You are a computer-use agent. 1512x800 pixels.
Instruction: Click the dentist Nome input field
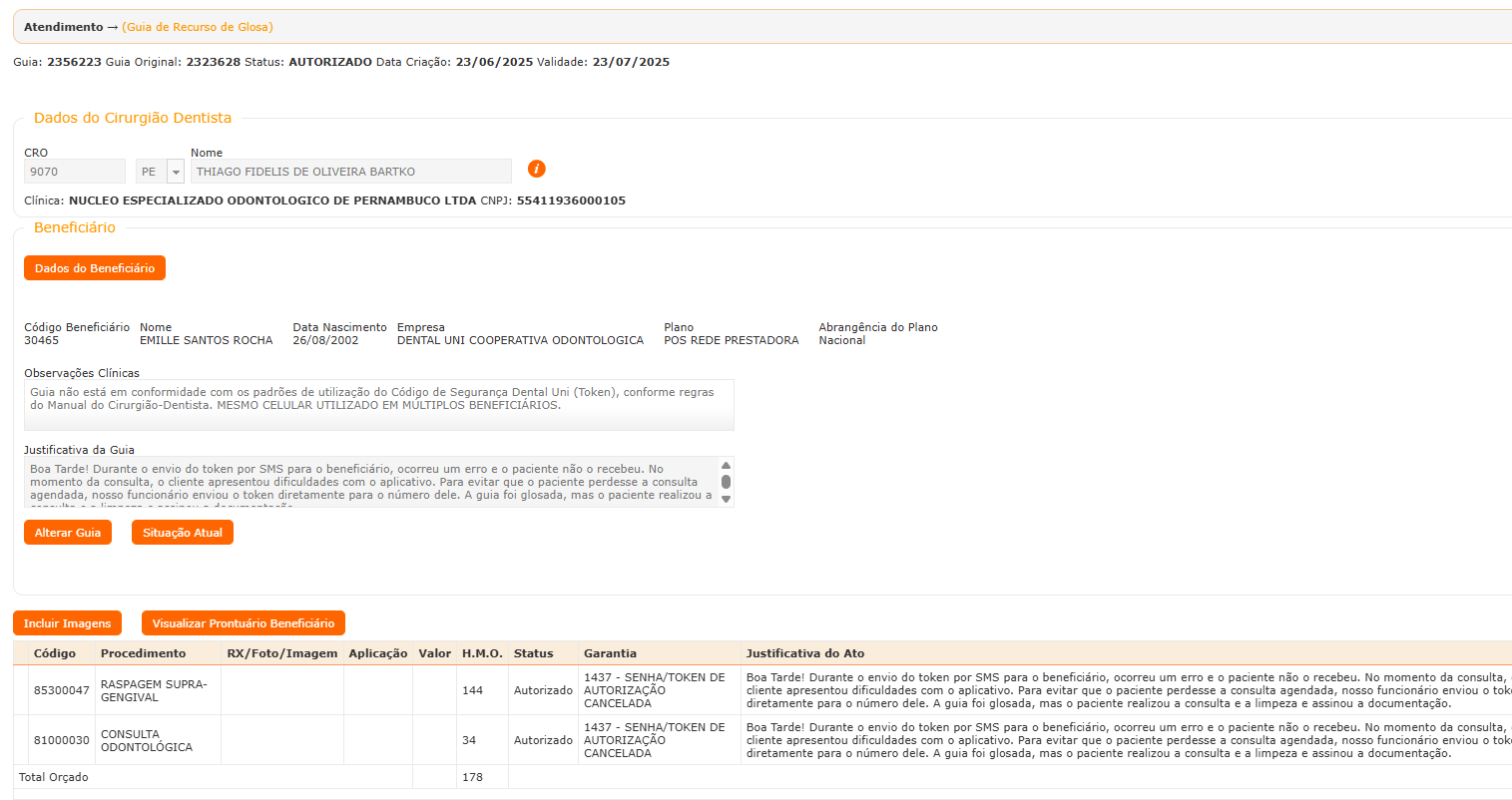[x=350, y=172]
